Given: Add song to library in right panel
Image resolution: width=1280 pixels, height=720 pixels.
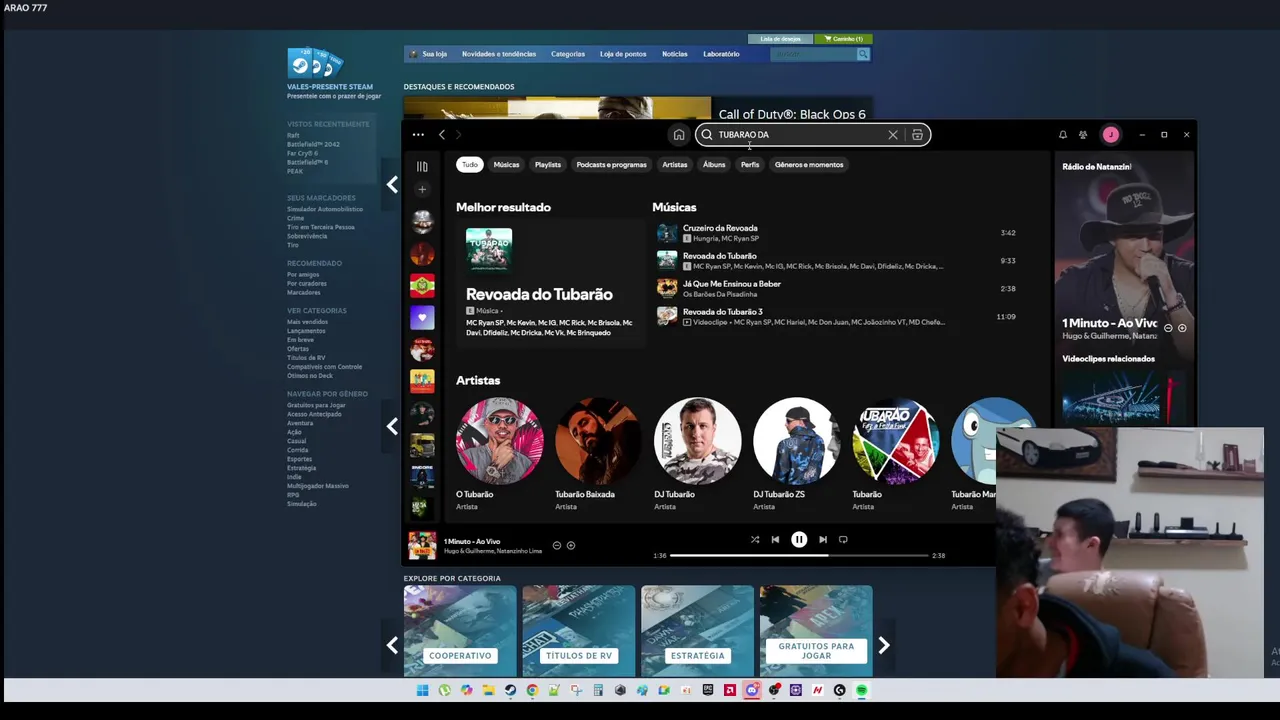Looking at the screenshot, I should pyautogui.click(x=1182, y=328).
